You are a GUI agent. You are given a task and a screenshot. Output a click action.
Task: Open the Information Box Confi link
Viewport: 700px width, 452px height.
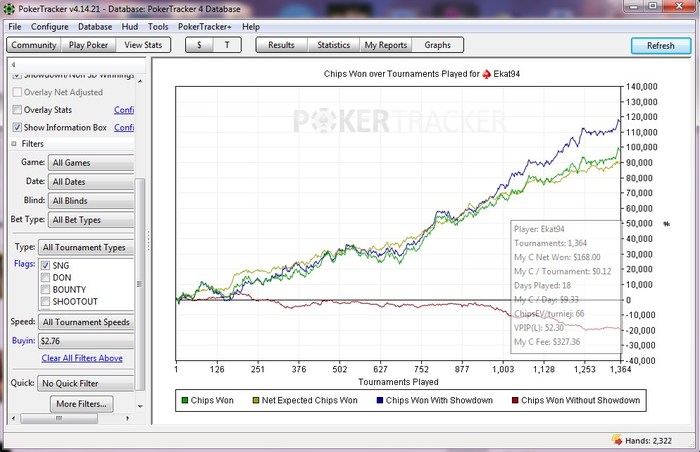(124, 128)
